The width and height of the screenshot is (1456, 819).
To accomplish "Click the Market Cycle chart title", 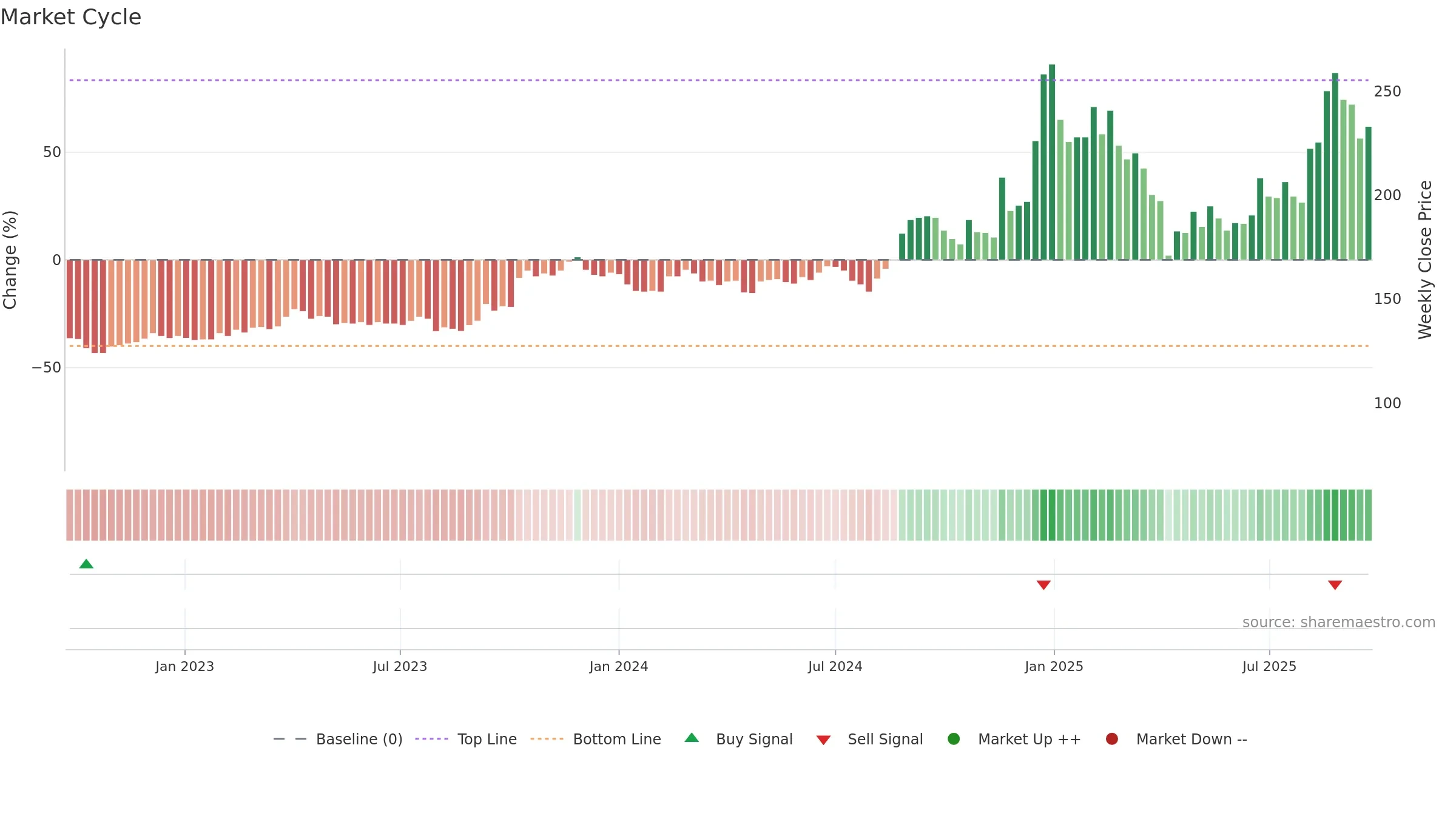I will point(71,17).
